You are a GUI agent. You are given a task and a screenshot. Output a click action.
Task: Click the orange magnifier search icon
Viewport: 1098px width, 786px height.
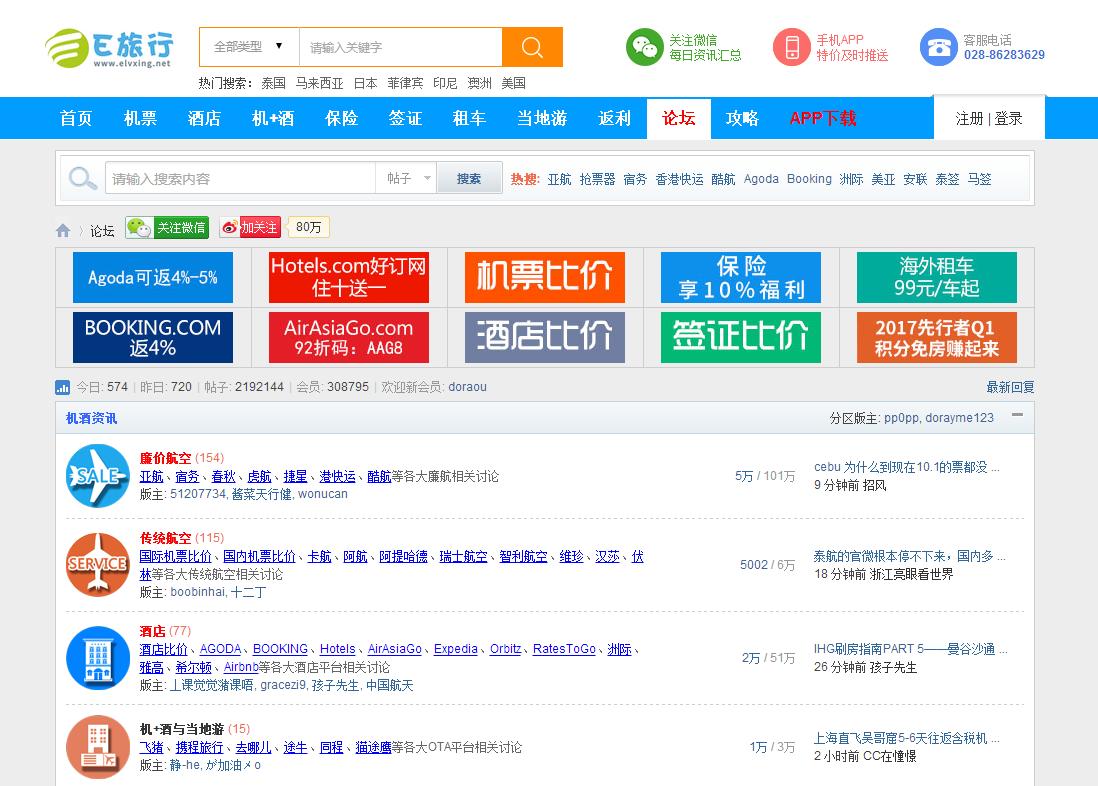(531, 47)
